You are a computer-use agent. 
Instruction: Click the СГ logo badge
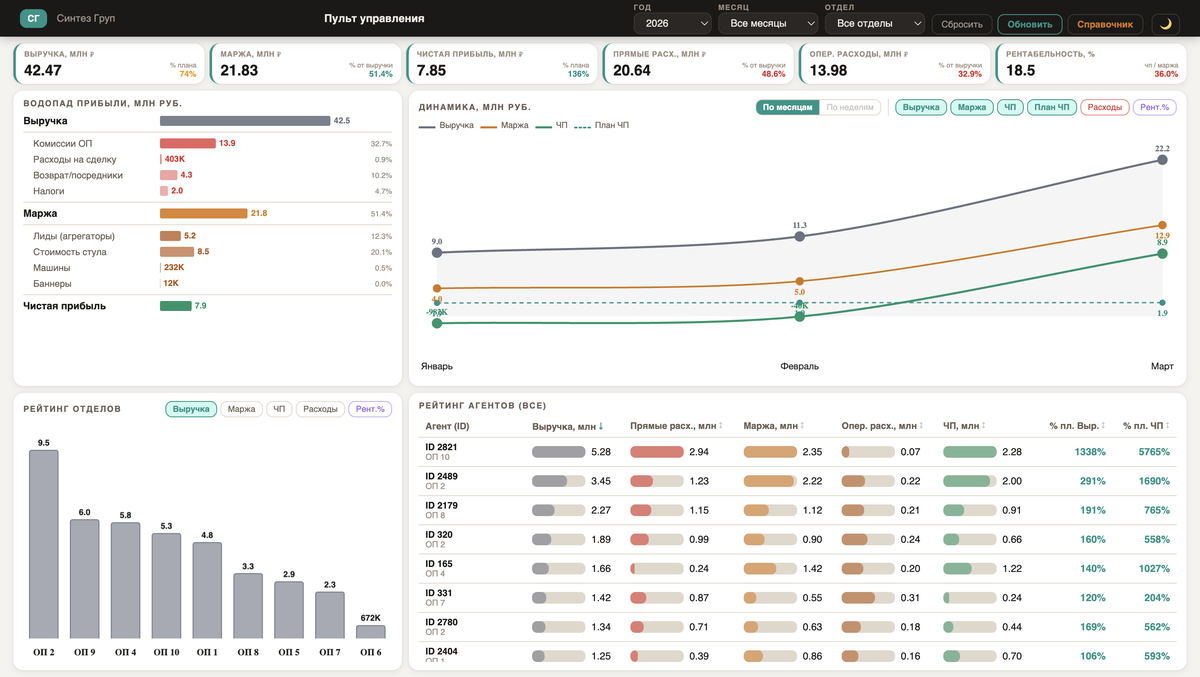click(34, 19)
